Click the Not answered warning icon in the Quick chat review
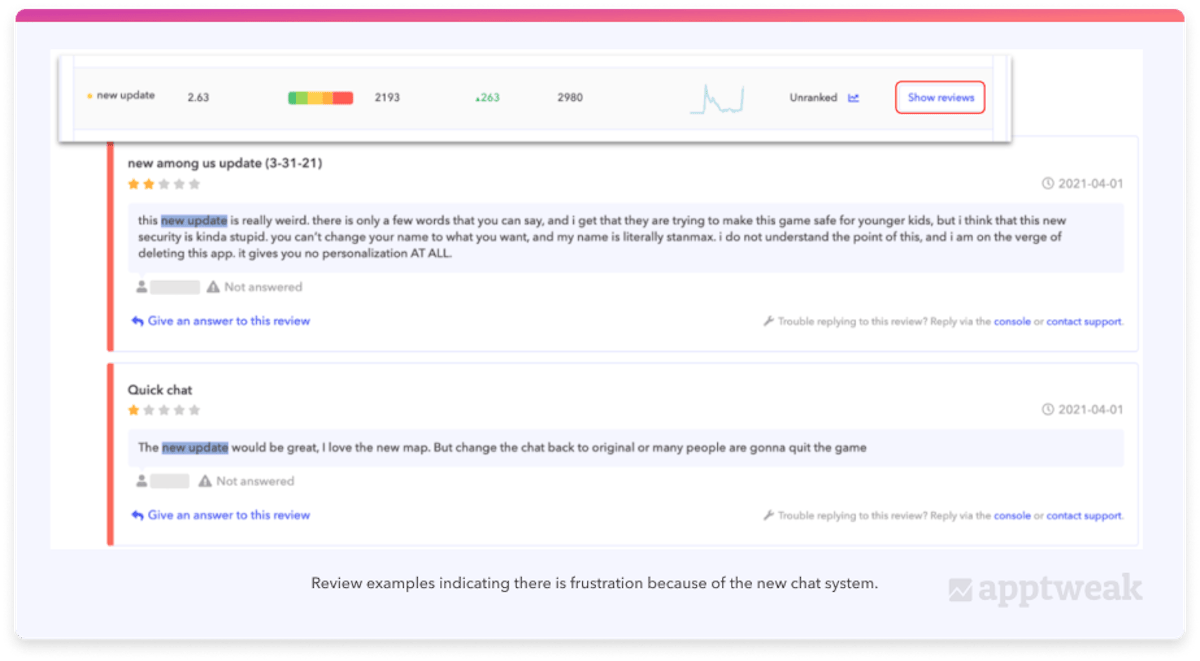The height and width of the screenshot is (661, 1200). click(205, 481)
